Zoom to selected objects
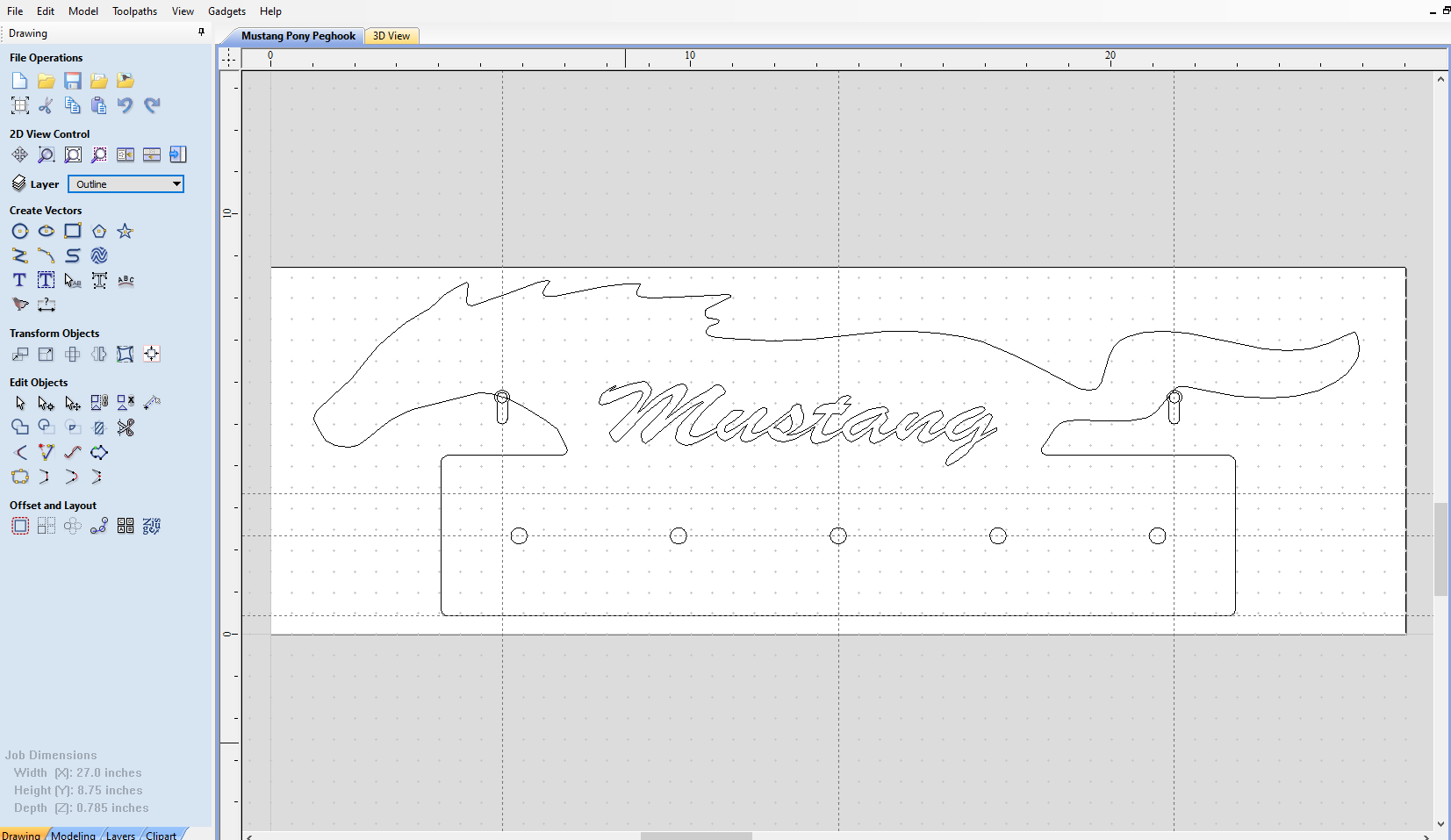Screen dimensions: 1451x840 click(x=99, y=154)
